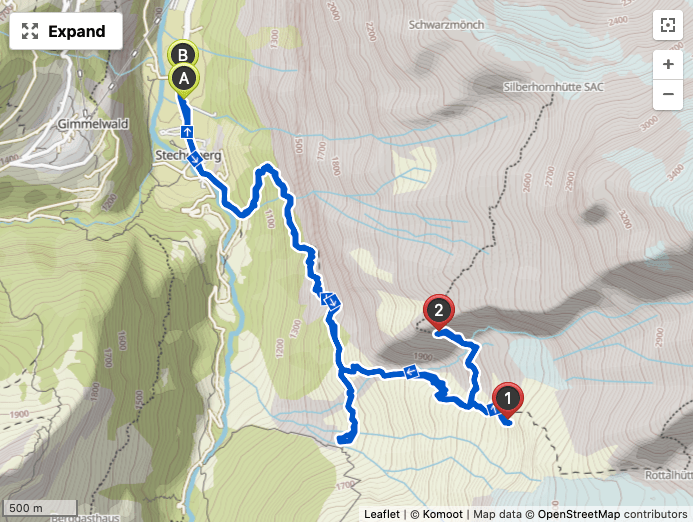Click the down-arrow direction signs mid-route

(x=330, y=301)
